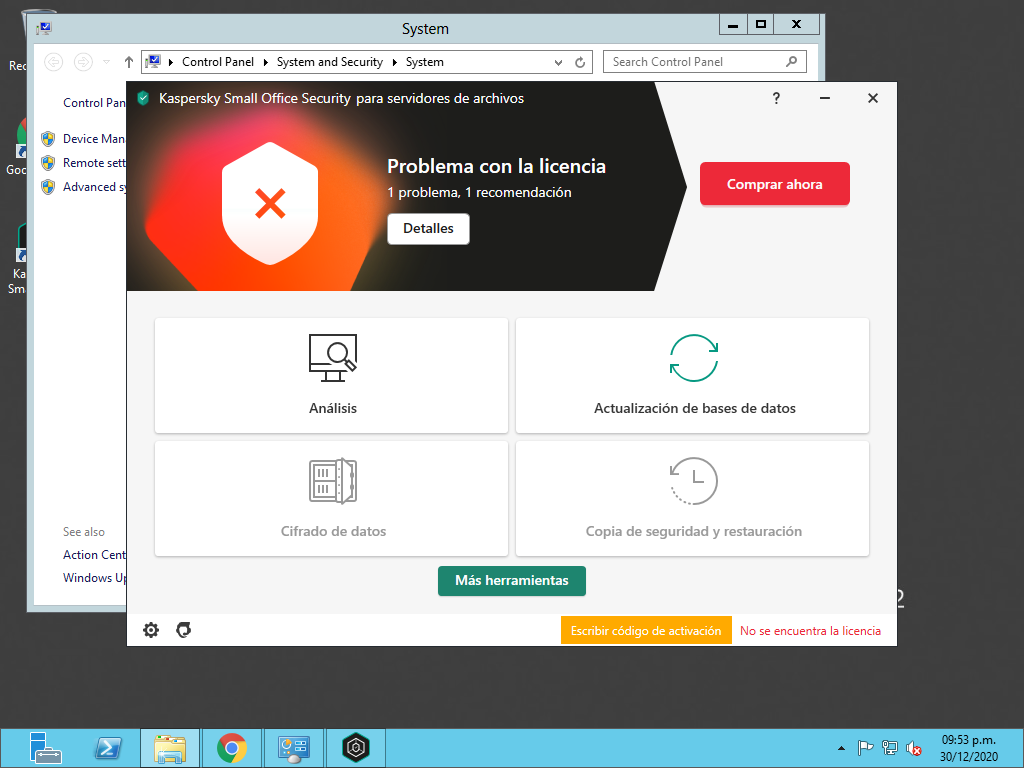Screen dimensions: 1024x768
Task: Open Kaspersky settings gear icon
Action: click(151, 630)
